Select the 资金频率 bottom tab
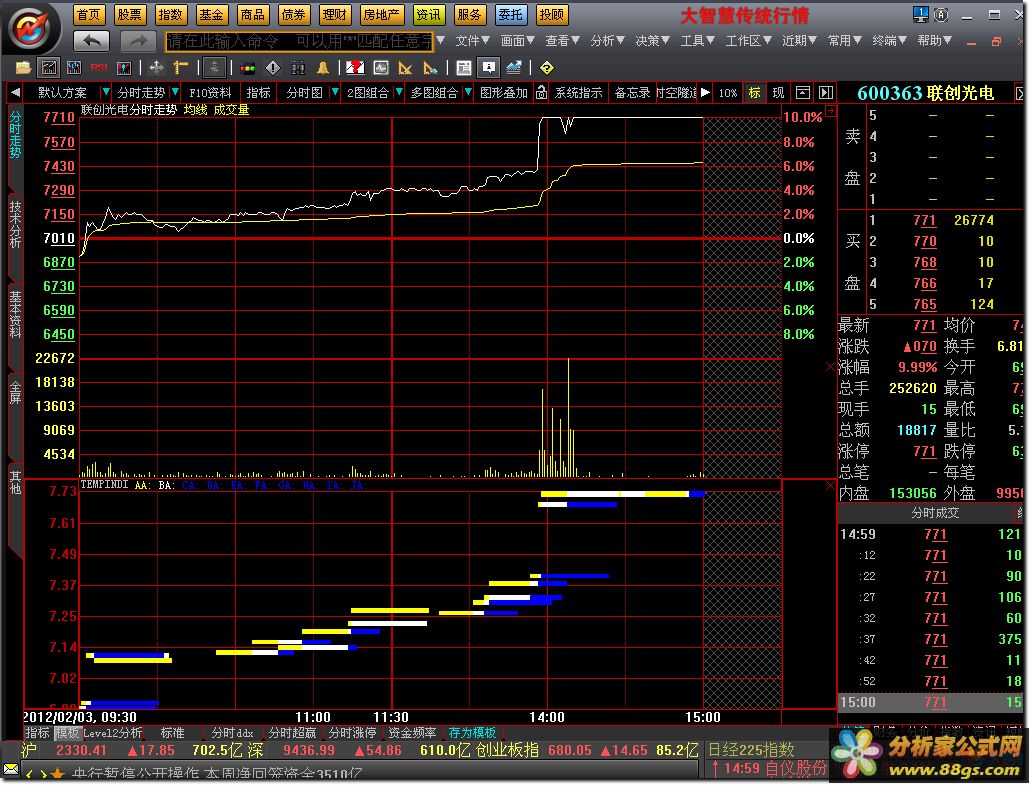The height and width of the screenshot is (785, 1031). pos(412,732)
